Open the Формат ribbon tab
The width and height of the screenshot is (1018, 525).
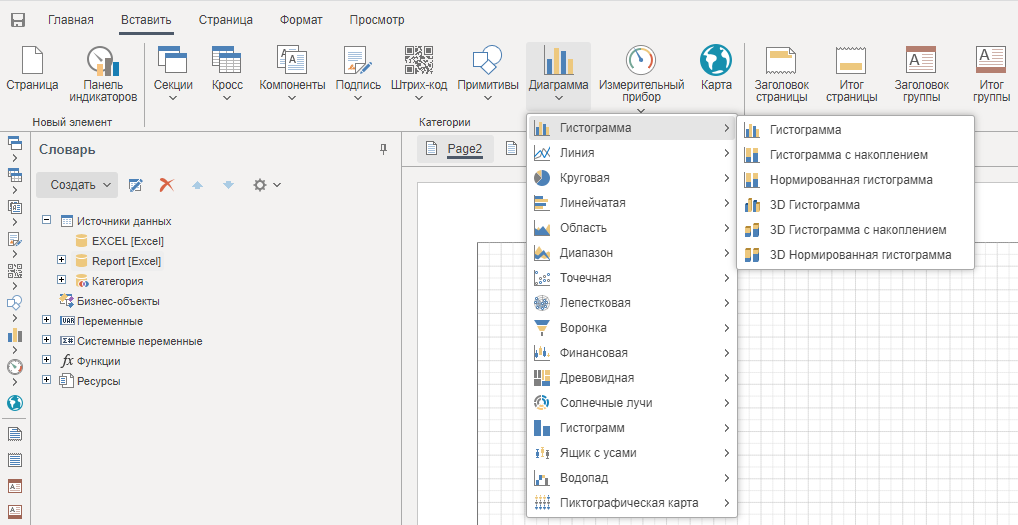(301, 20)
